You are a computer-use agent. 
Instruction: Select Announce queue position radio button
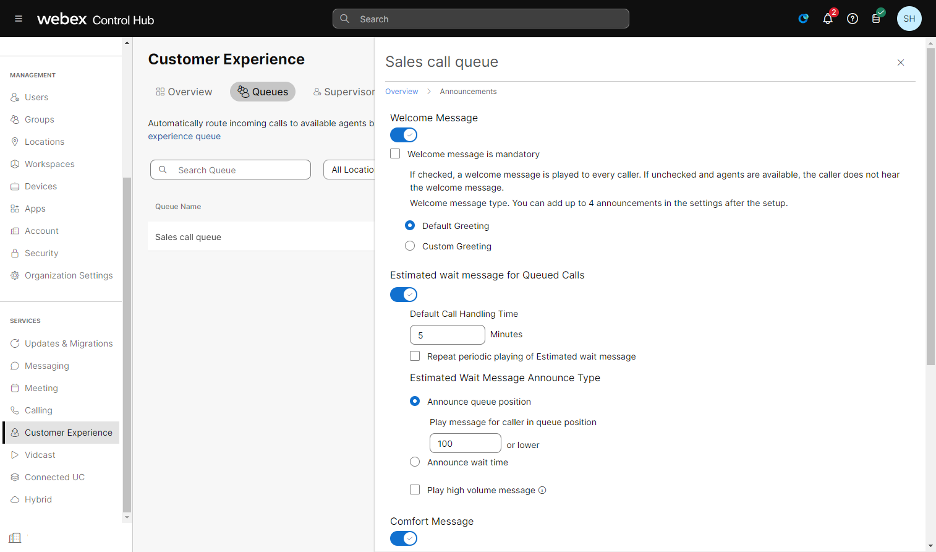point(415,402)
